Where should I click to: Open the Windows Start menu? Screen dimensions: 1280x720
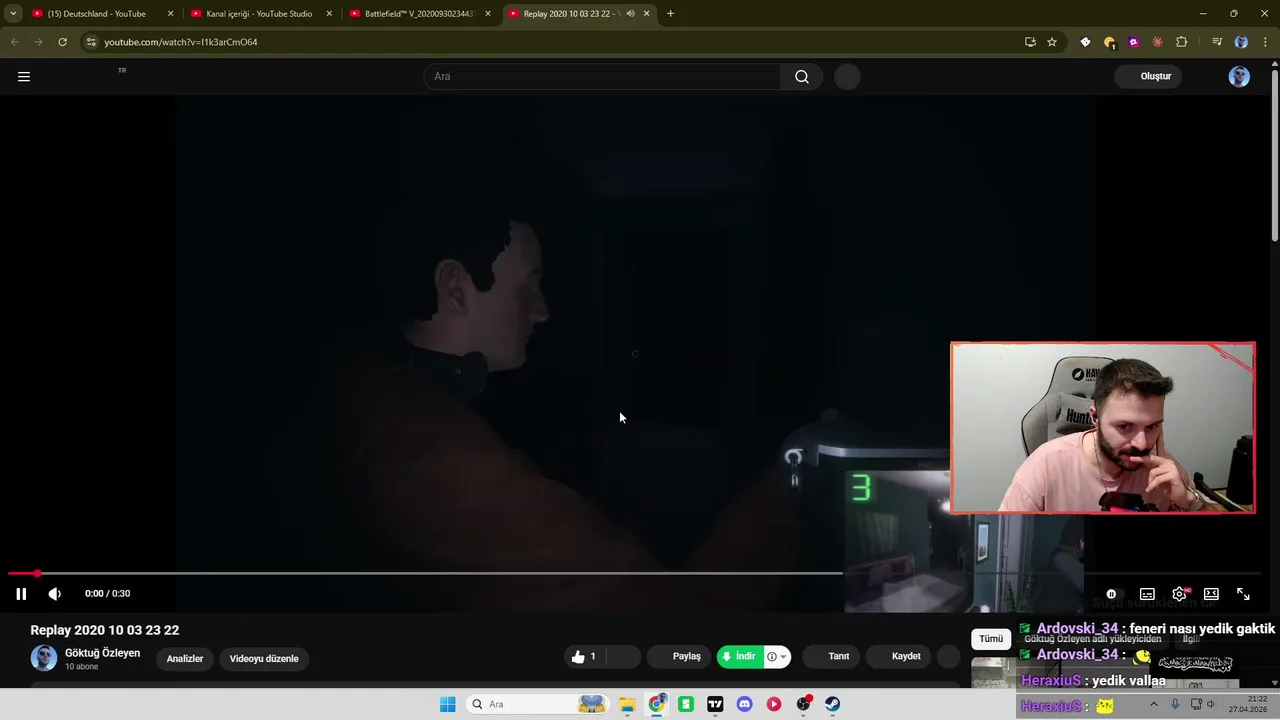[x=447, y=704]
